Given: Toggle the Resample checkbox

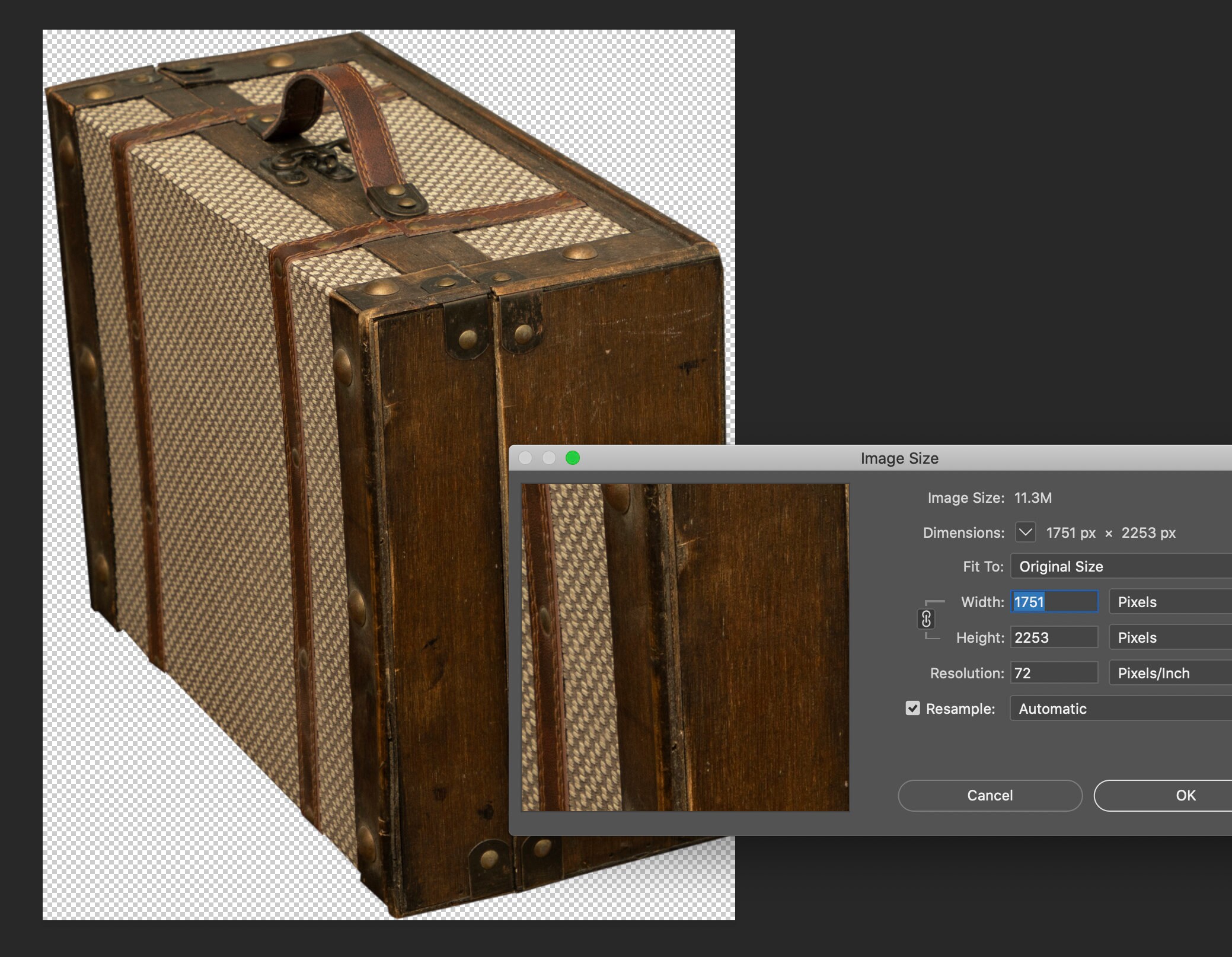Looking at the screenshot, I should coord(913,708).
